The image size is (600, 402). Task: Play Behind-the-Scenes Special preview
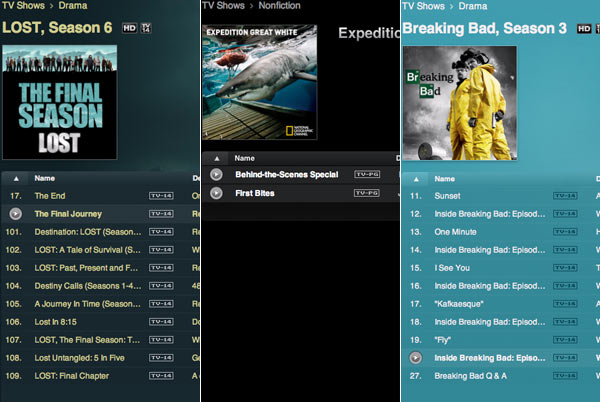[x=216, y=174]
